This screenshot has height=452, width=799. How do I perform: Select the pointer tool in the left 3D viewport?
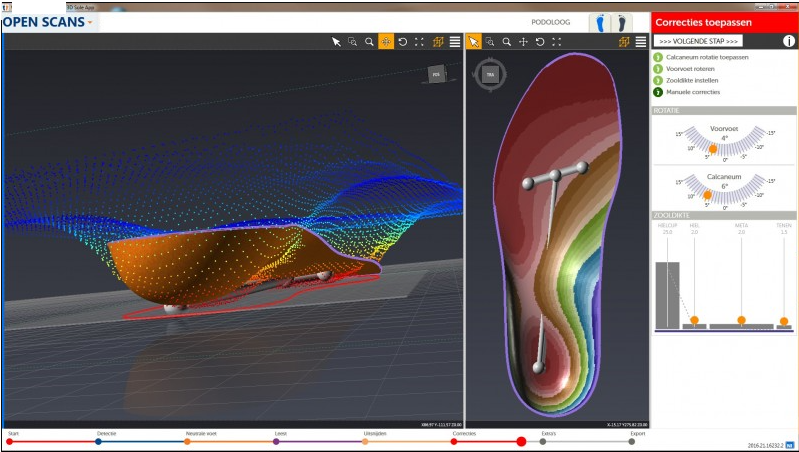pyautogui.click(x=337, y=42)
